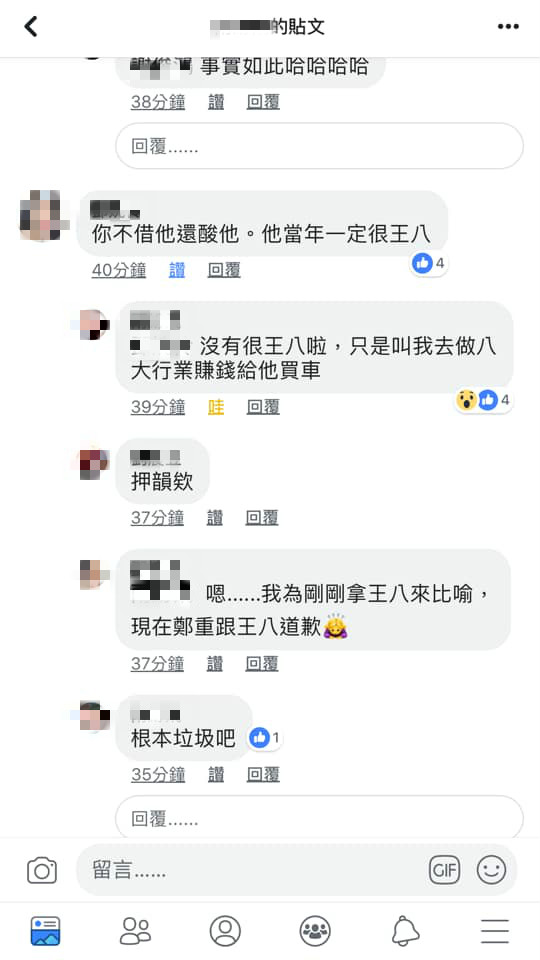Viewport: 540px width, 960px height.
Task: Open the News Feed tab
Action: [x=46, y=931]
